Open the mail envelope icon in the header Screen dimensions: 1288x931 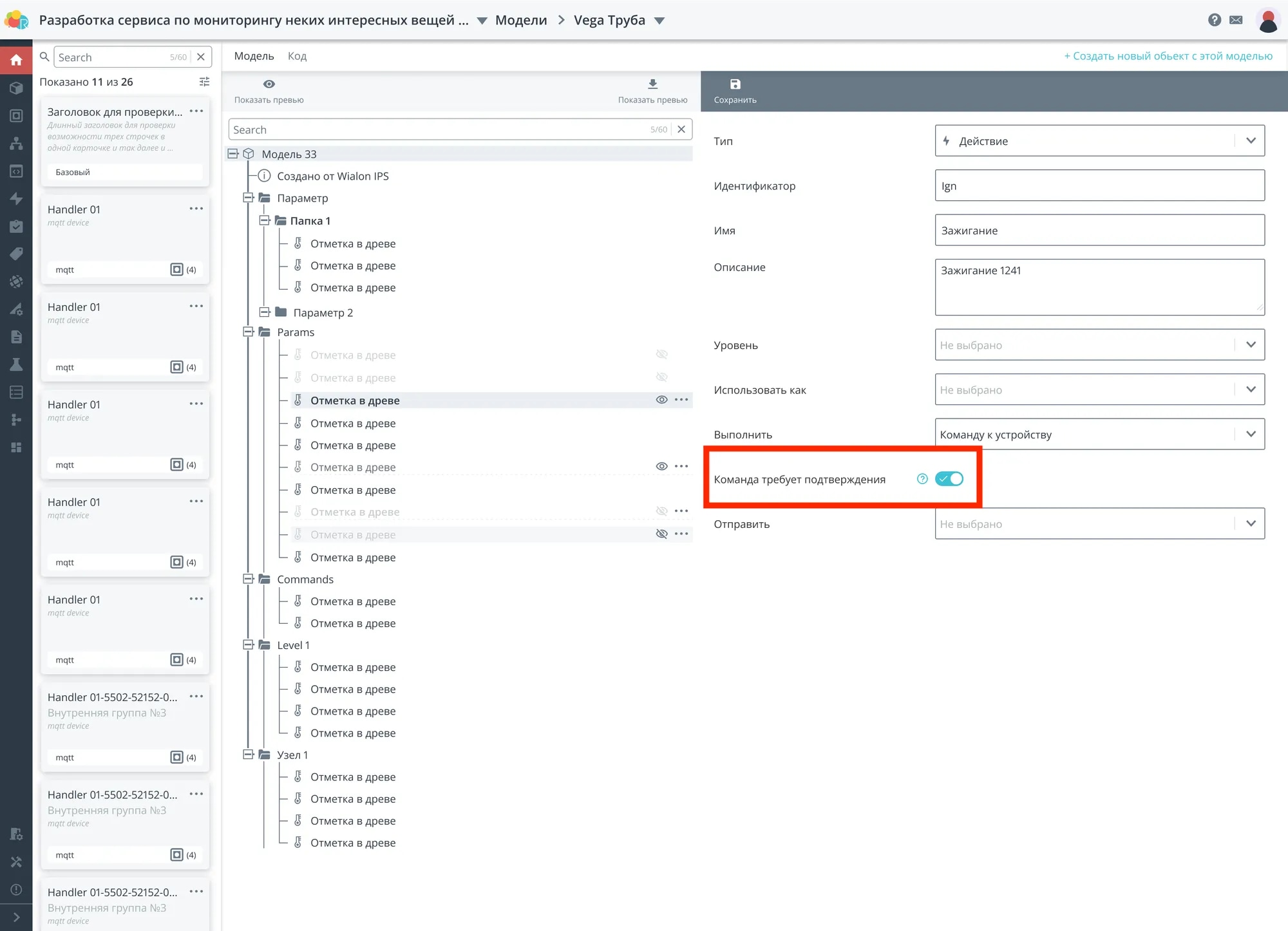pos(1236,20)
